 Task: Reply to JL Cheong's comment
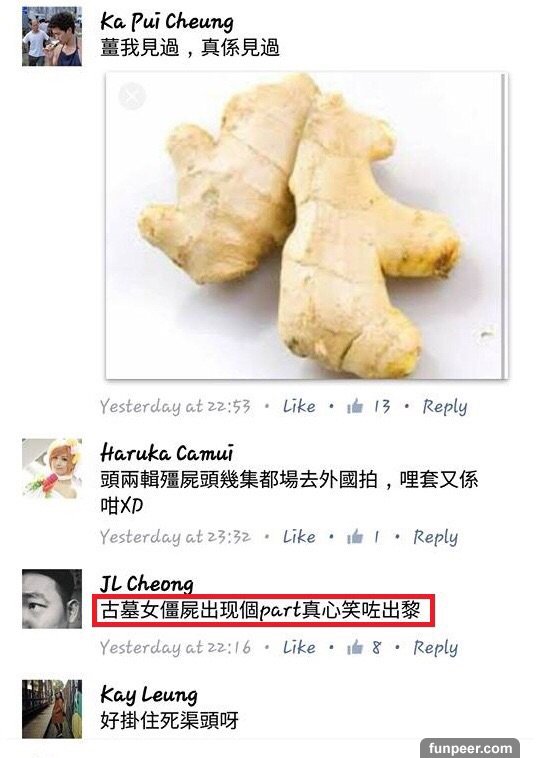435,647
